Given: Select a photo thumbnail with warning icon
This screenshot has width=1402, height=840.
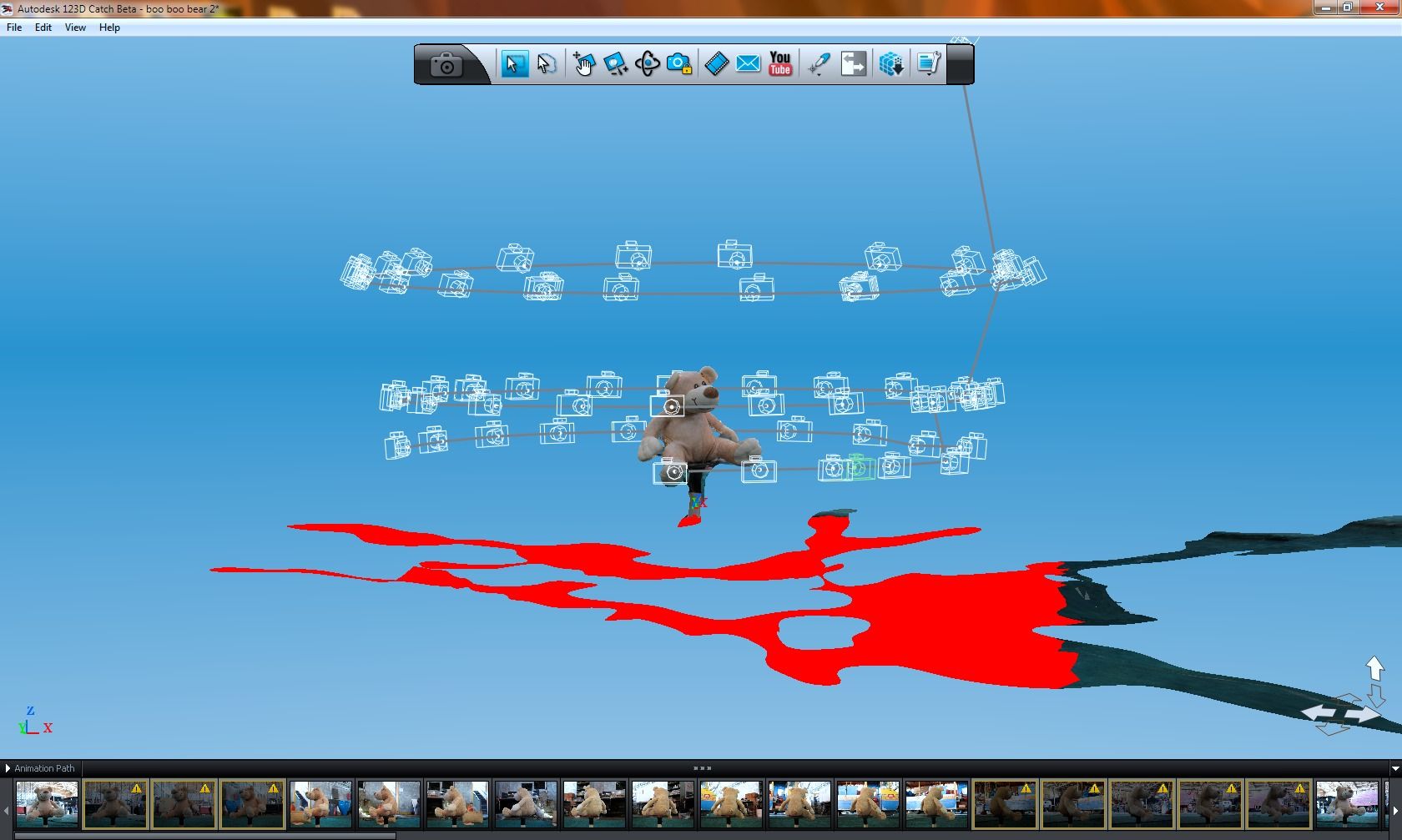Looking at the screenshot, I should 116,803.
